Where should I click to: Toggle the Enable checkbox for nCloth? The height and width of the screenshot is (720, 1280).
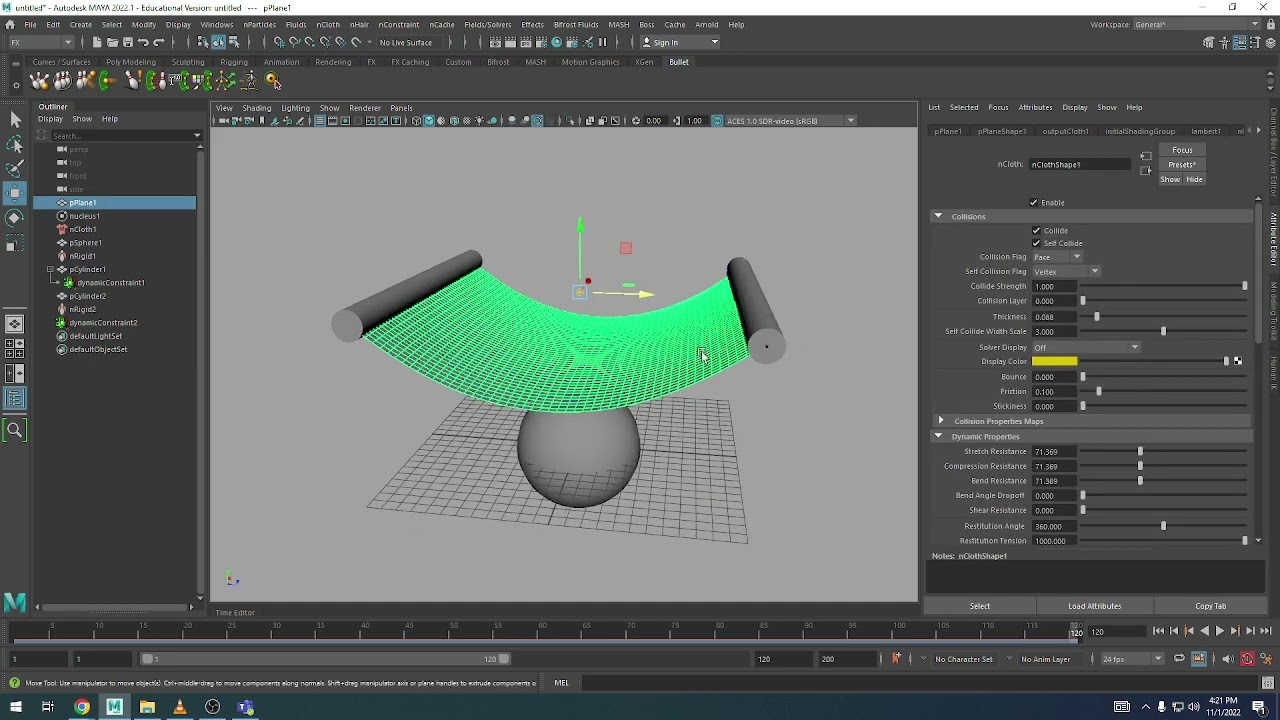1034,202
